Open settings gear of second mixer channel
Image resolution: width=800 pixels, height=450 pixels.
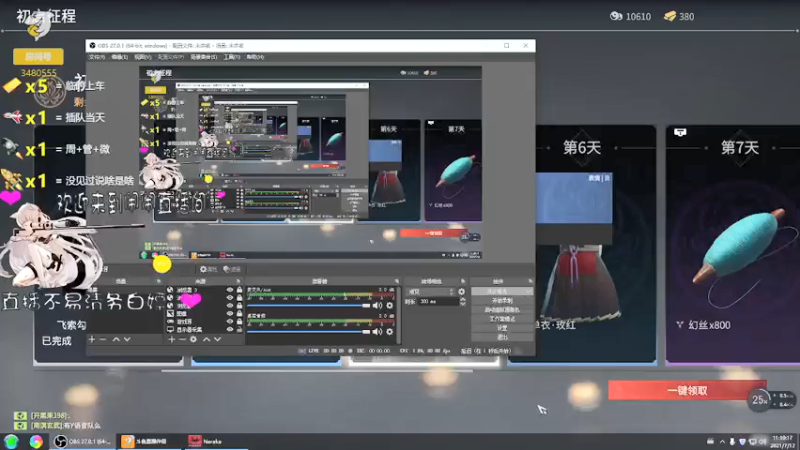tap(390, 332)
